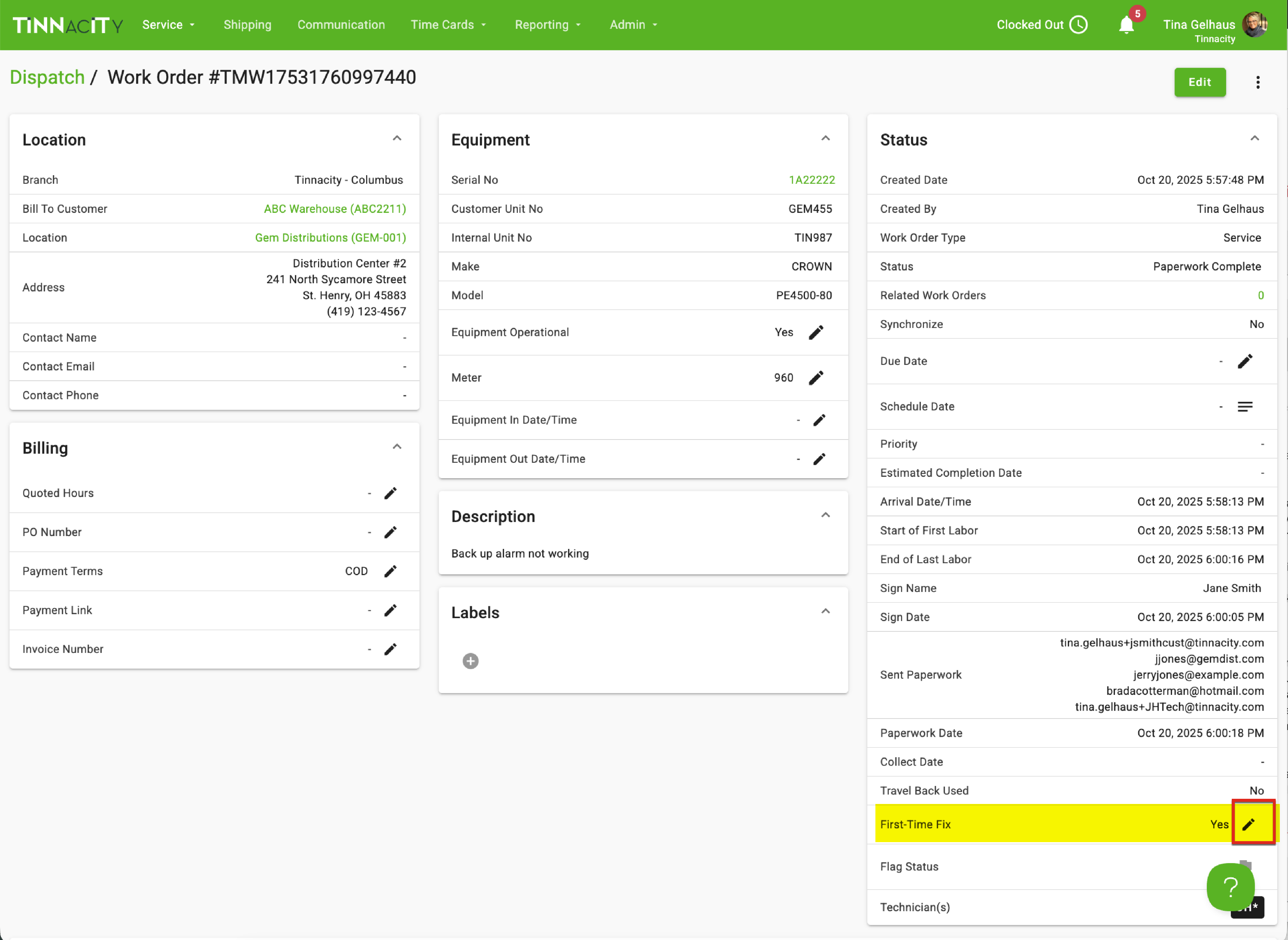Click the Clocked Out clock toggle

tap(1078, 25)
